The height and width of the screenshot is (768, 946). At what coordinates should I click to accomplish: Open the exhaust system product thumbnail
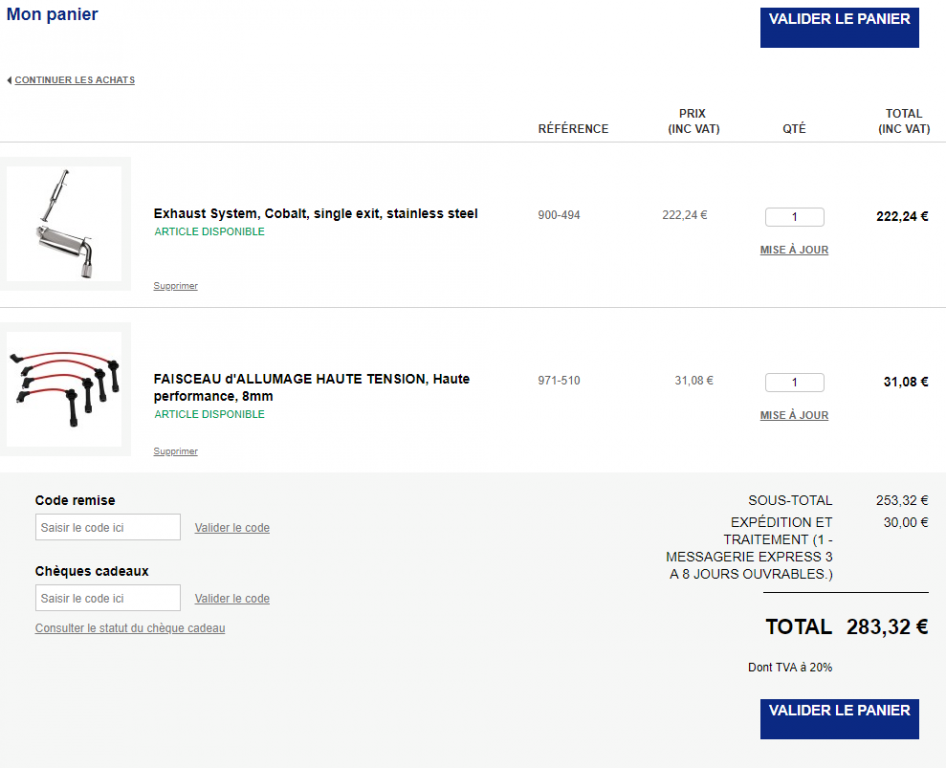point(65,224)
